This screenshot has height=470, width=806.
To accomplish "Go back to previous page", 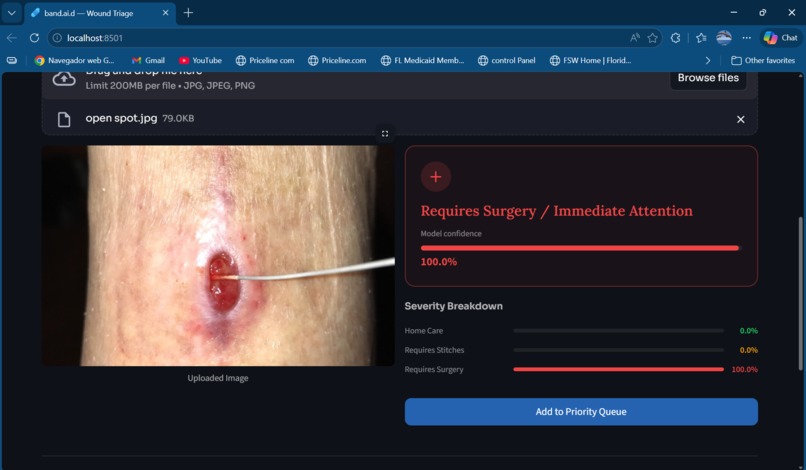I will coord(12,38).
